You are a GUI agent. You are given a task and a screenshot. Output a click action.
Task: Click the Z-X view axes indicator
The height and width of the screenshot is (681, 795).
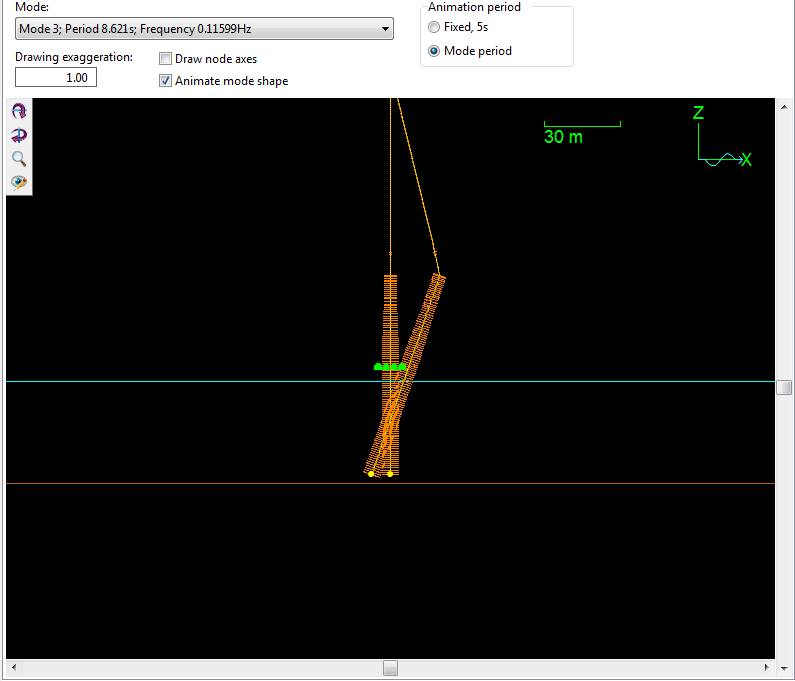(722, 140)
